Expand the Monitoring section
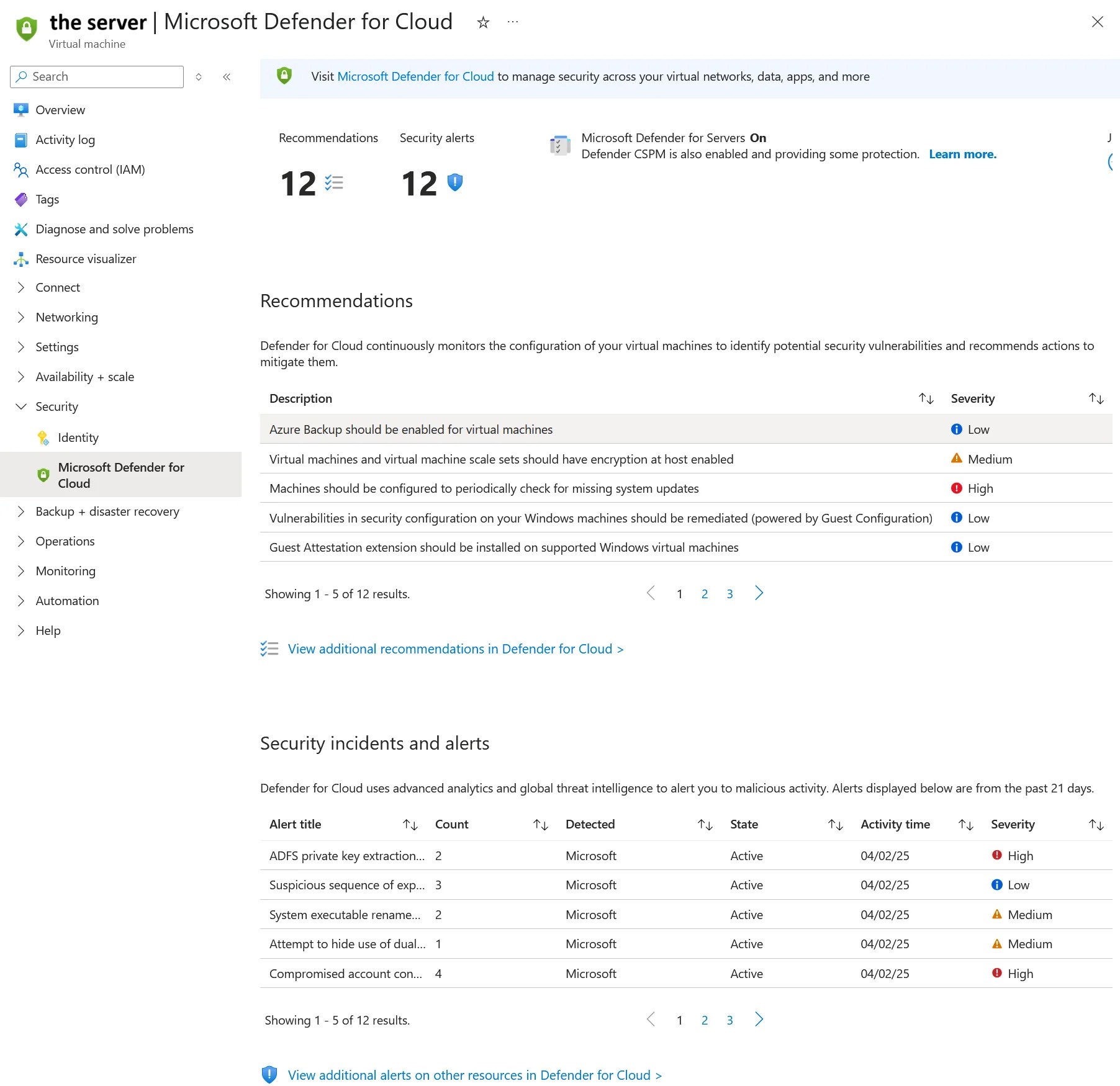1120x1086 pixels. [21, 571]
